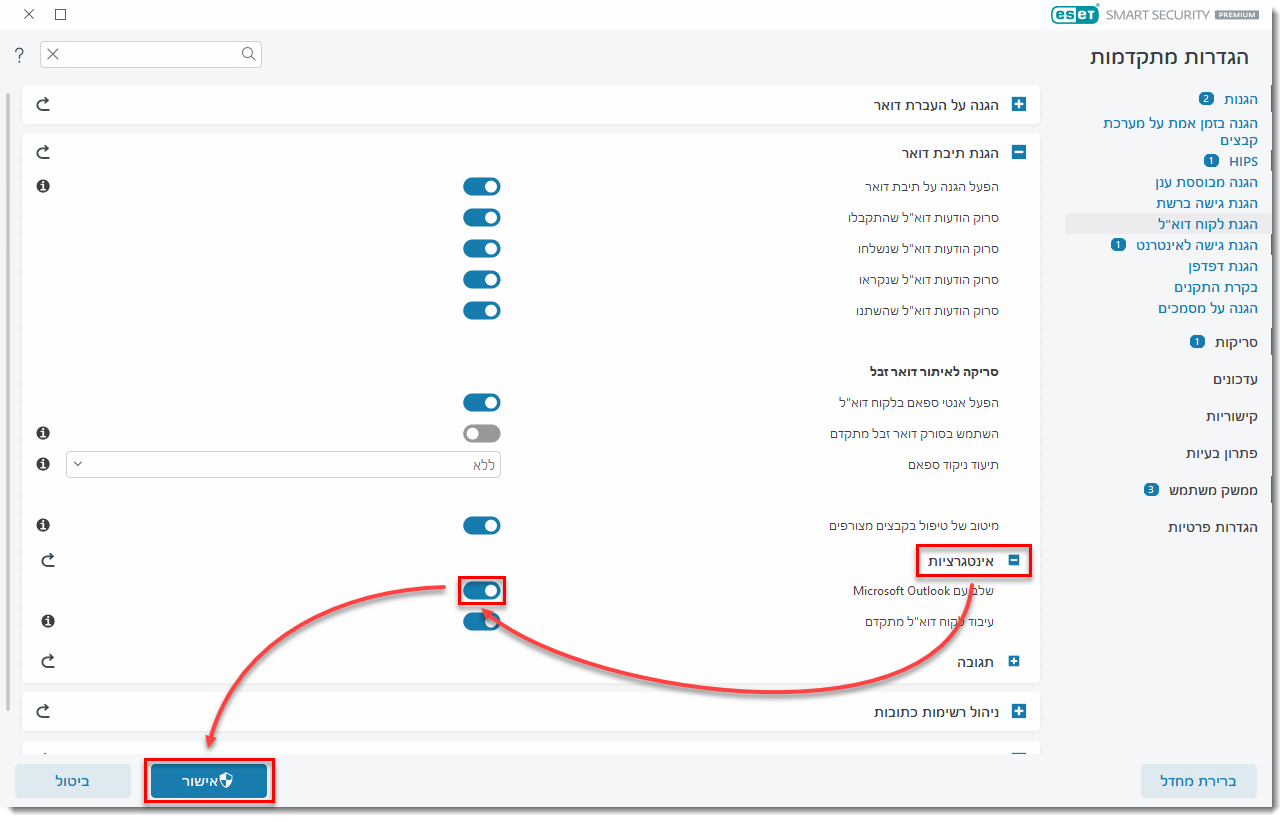Click the הגדרות מתקדמות title text
The width and height of the screenshot is (1287, 822).
click(x=1169, y=57)
